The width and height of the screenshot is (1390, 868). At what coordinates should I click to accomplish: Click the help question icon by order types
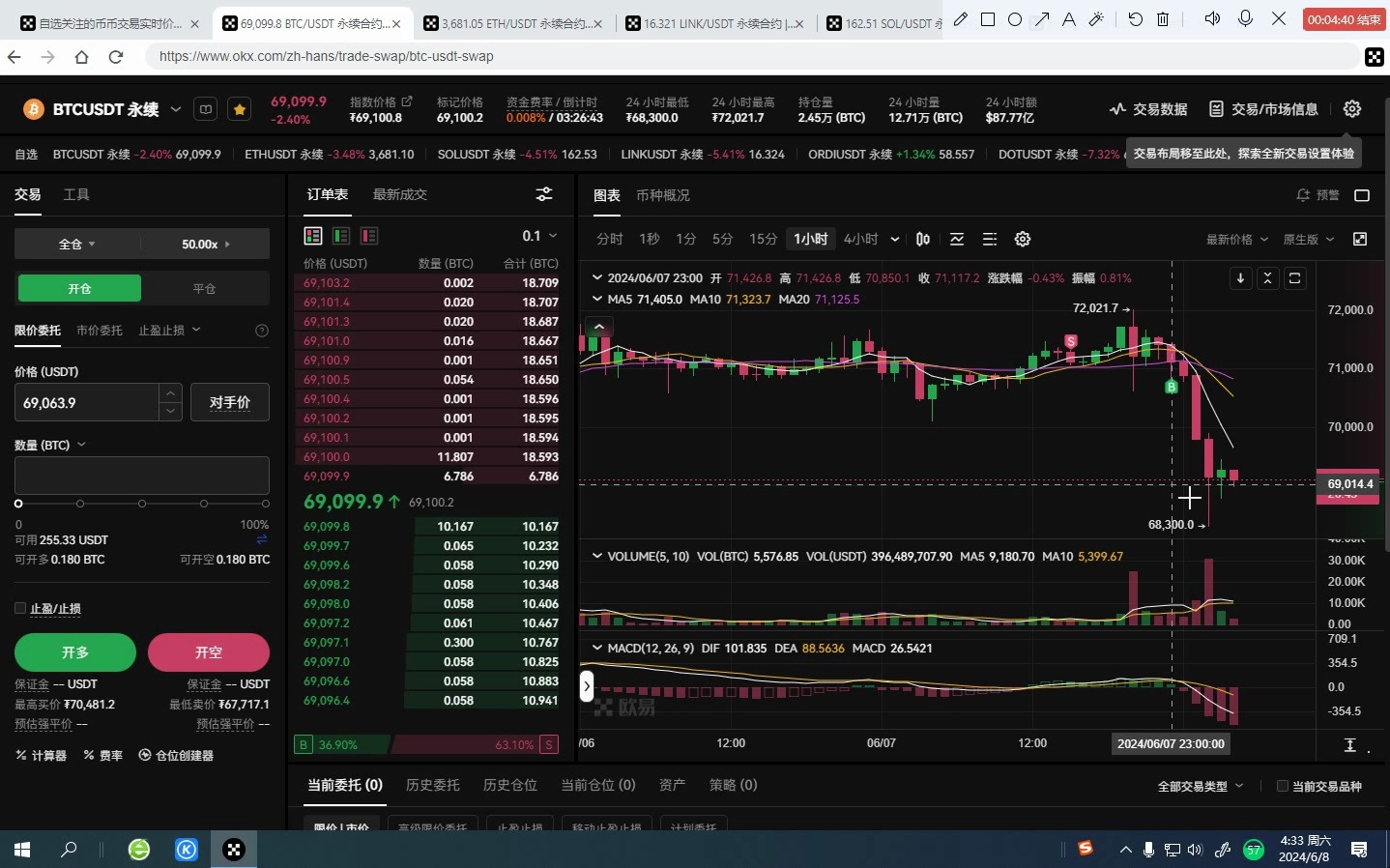(x=261, y=331)
